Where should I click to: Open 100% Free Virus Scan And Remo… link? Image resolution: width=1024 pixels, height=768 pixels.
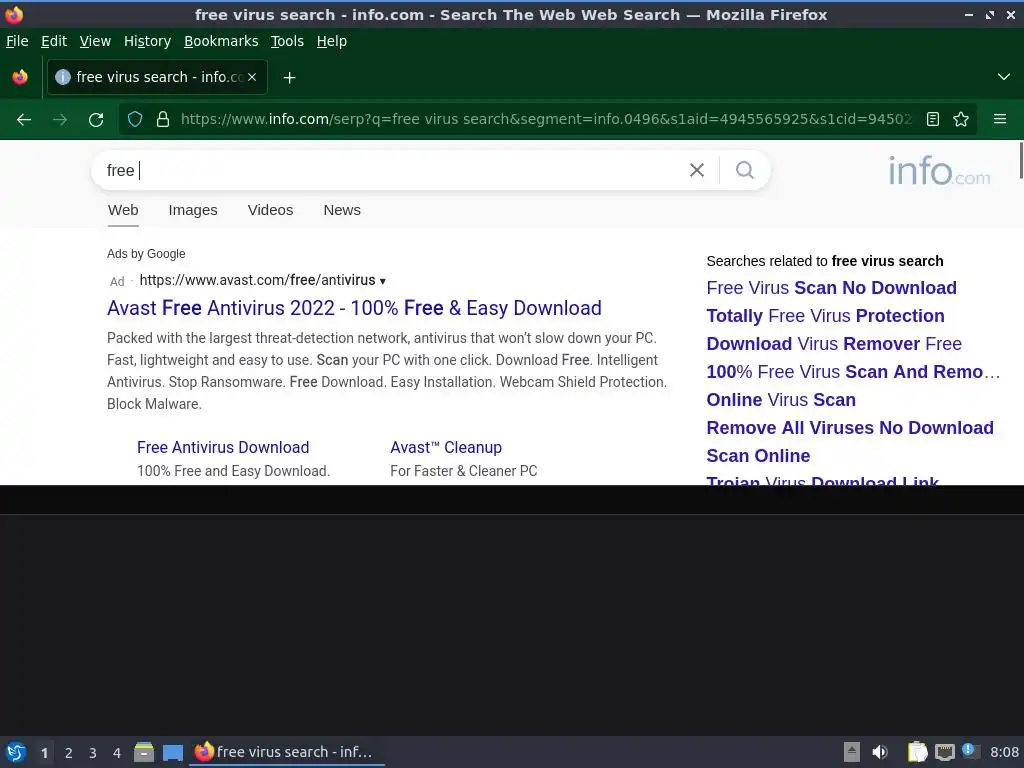click(x=853, y=372)
